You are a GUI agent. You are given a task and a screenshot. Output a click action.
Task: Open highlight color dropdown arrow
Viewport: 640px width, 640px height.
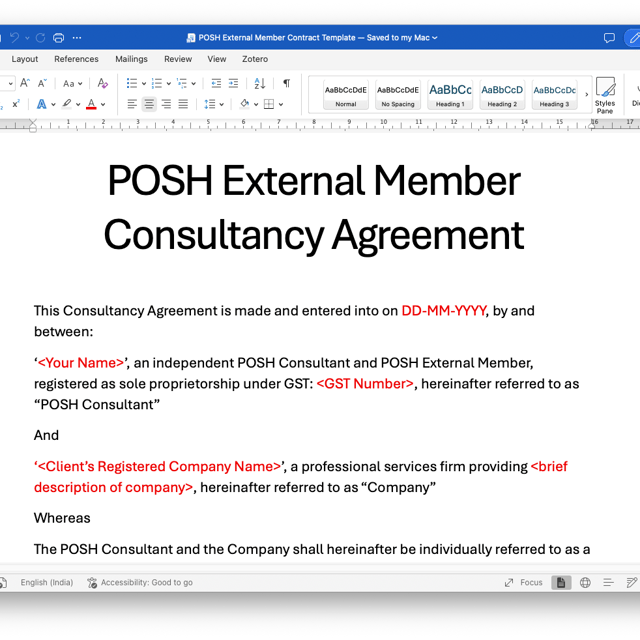click(x=78, y=105)
